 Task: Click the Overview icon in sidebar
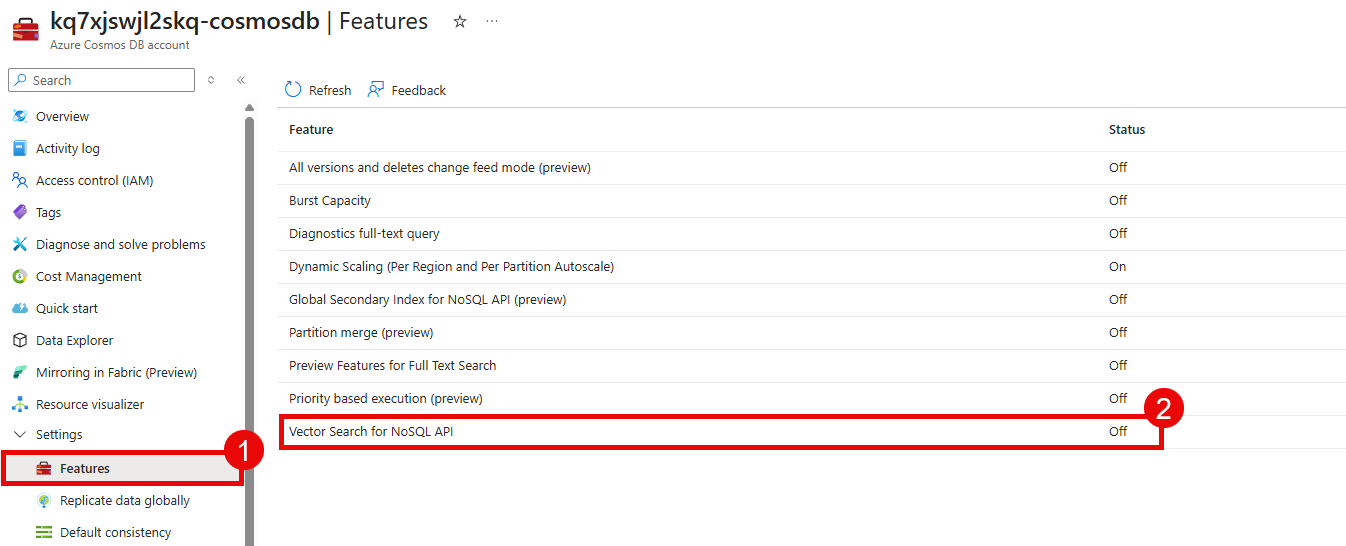[19, 116]
